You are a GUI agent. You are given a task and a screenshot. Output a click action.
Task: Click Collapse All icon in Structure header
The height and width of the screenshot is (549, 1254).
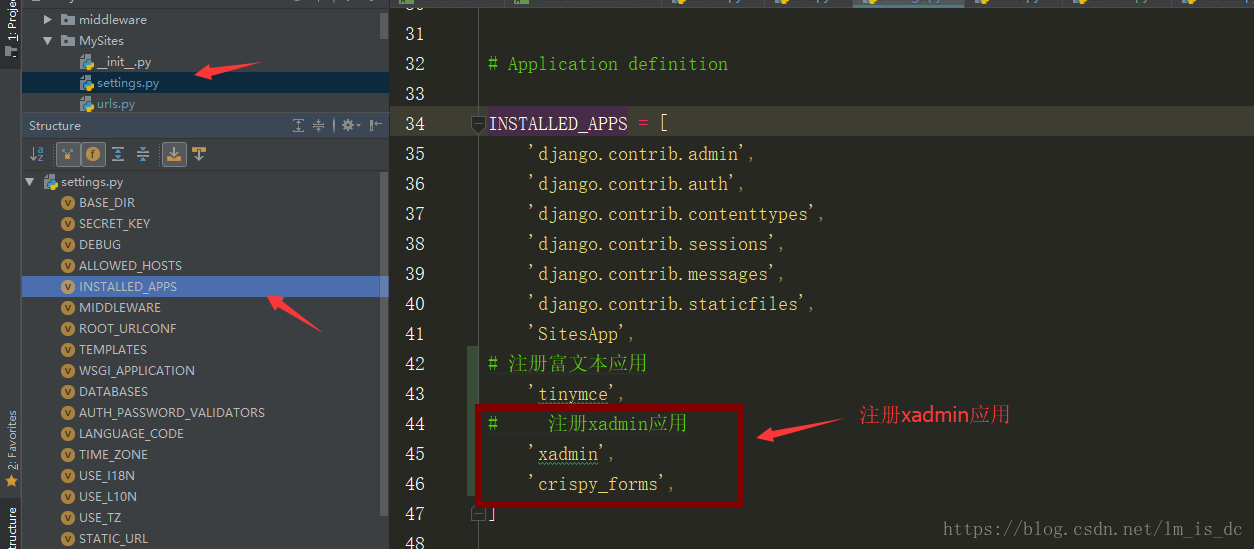coord(319,125)
